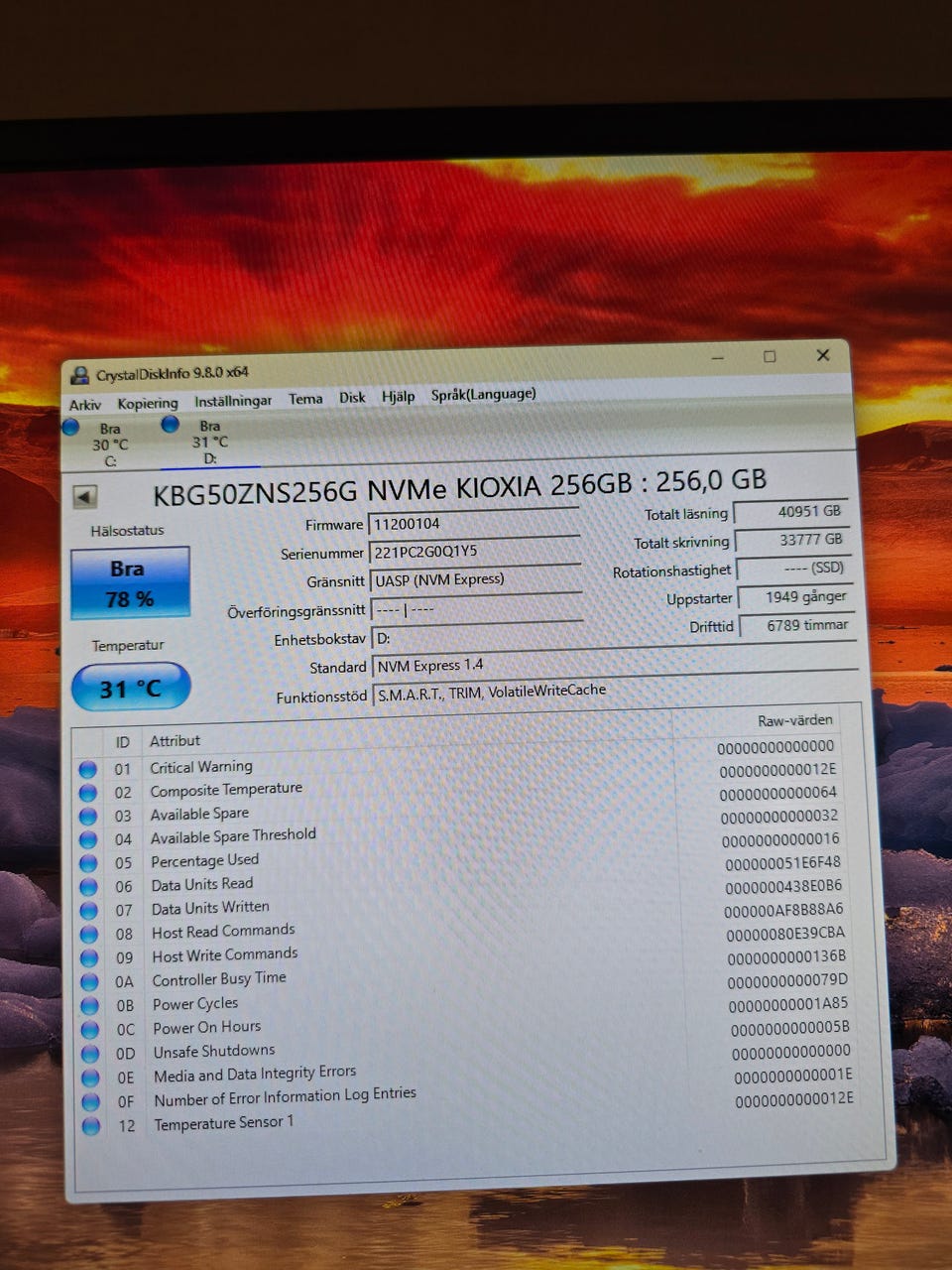The image size is (952, 1270).
Task: Click the Standard field NVM Express 1.4
Action: click(x=616, y=662)
